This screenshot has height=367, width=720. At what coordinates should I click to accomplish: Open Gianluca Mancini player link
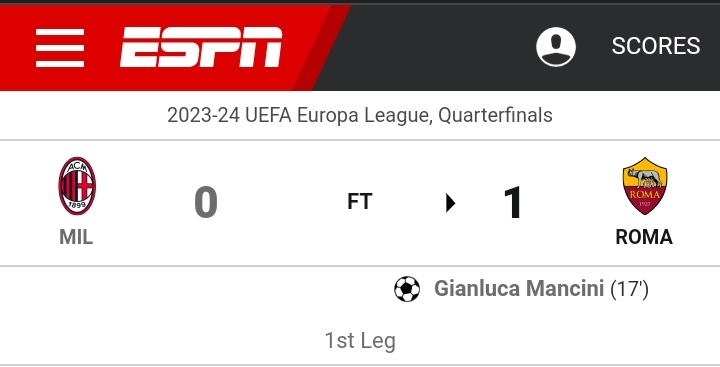[519, 288]
